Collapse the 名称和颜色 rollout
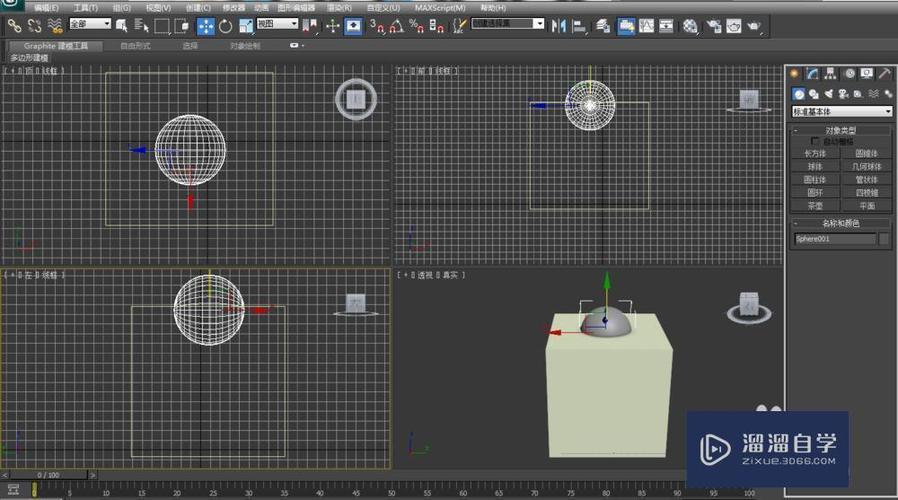The image size is (898, 500). (x=840, y=223)
